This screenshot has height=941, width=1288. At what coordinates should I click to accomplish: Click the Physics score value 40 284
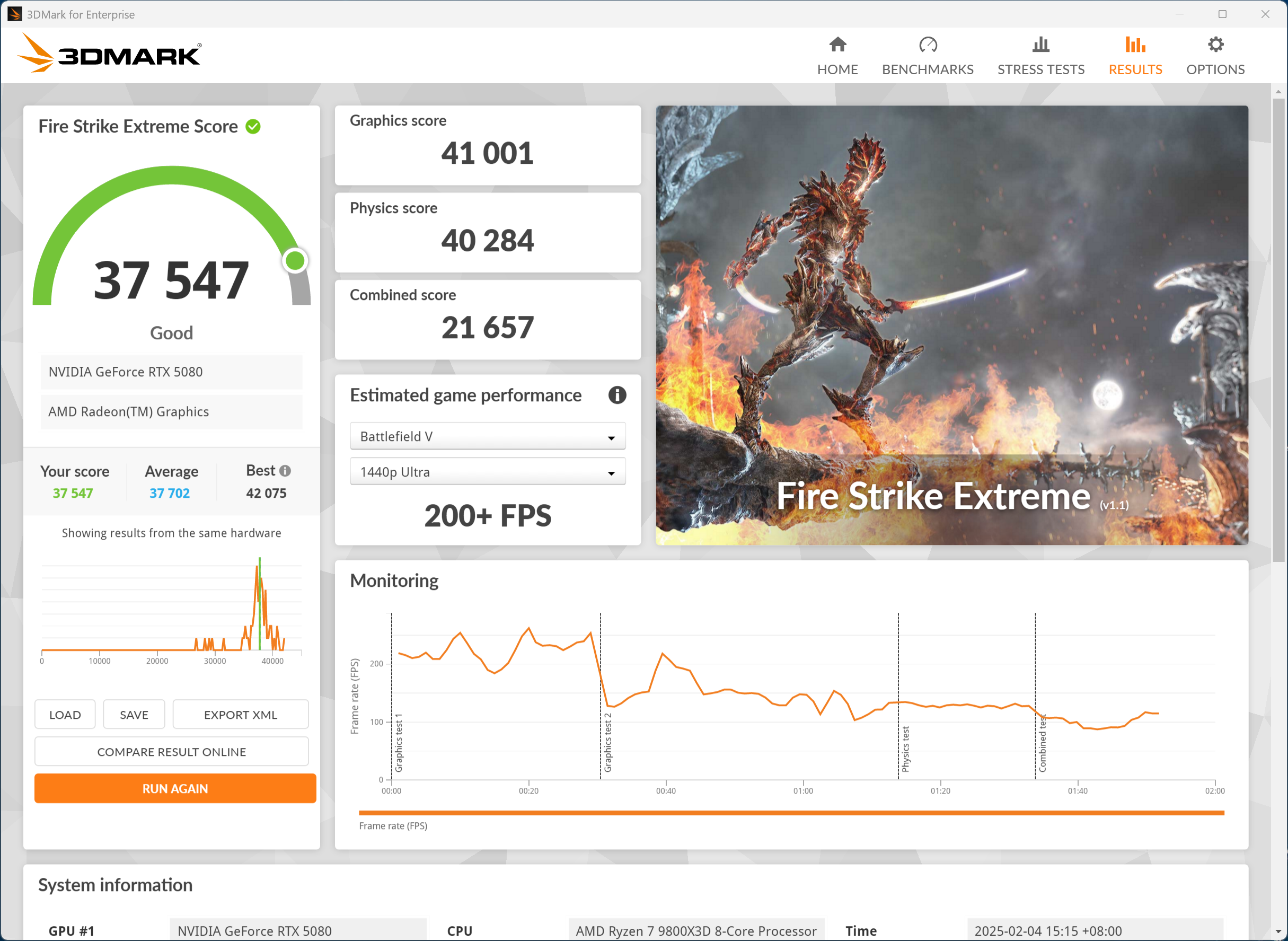pos(488,240)
